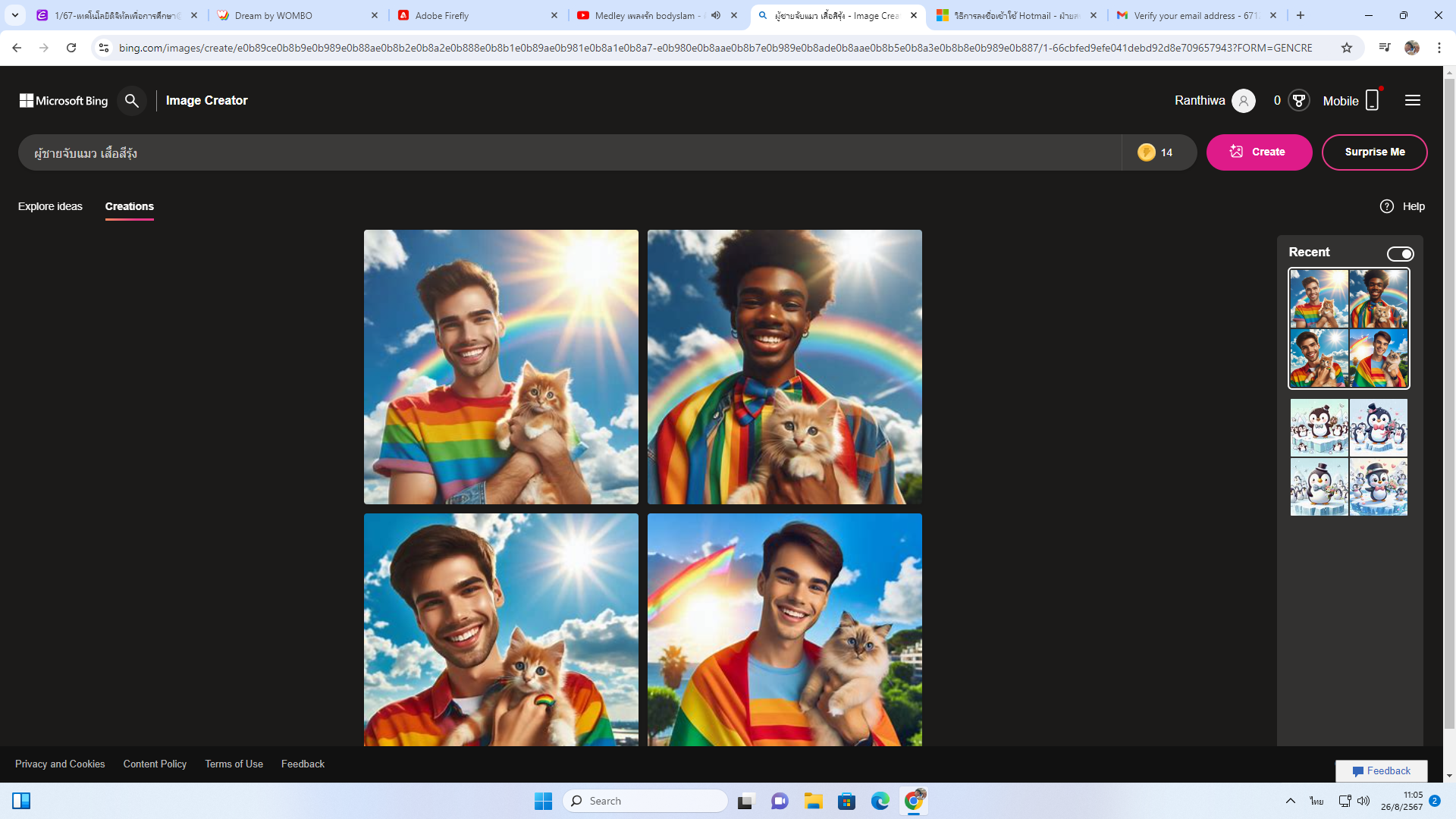Open the hamburger menu
The width and height of the screenshot is (1456, 819).
coord(1412,101)
